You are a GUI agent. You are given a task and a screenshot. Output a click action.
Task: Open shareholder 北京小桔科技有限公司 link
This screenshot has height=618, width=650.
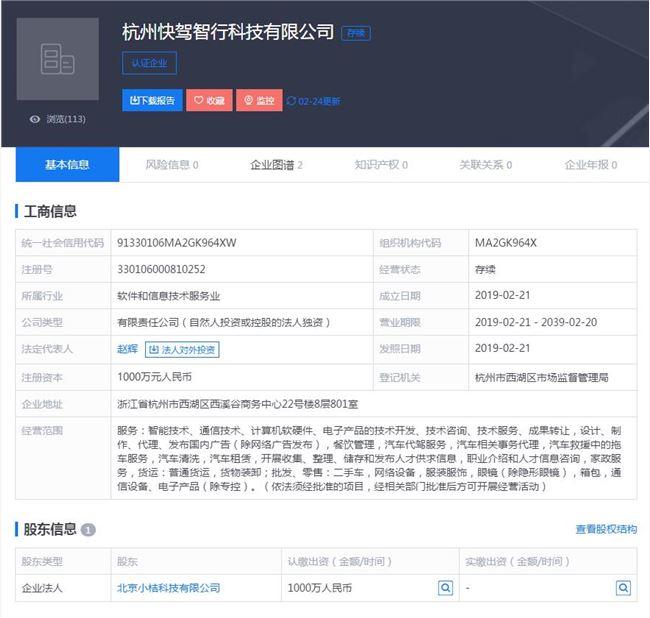[x=168, y=588]
